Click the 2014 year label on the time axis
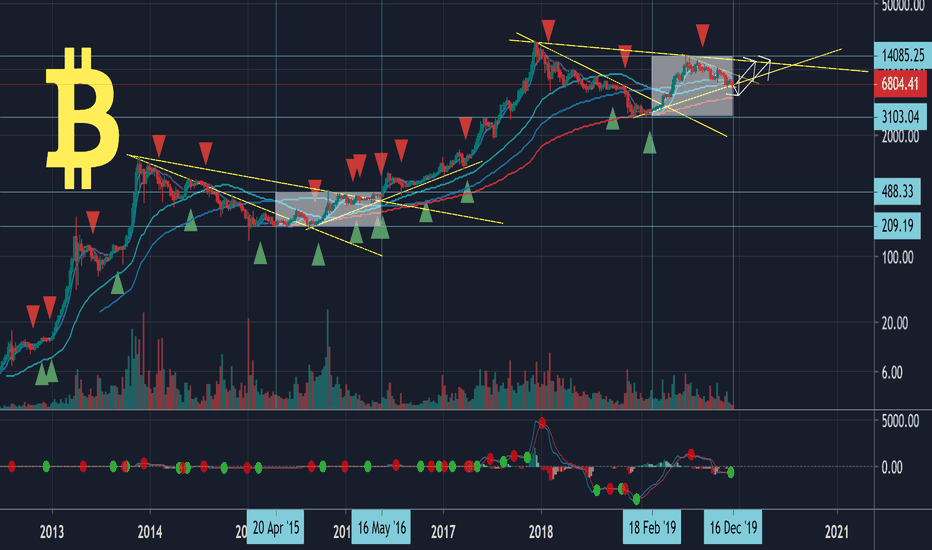 pyautogui.click(x=150, y=531)
